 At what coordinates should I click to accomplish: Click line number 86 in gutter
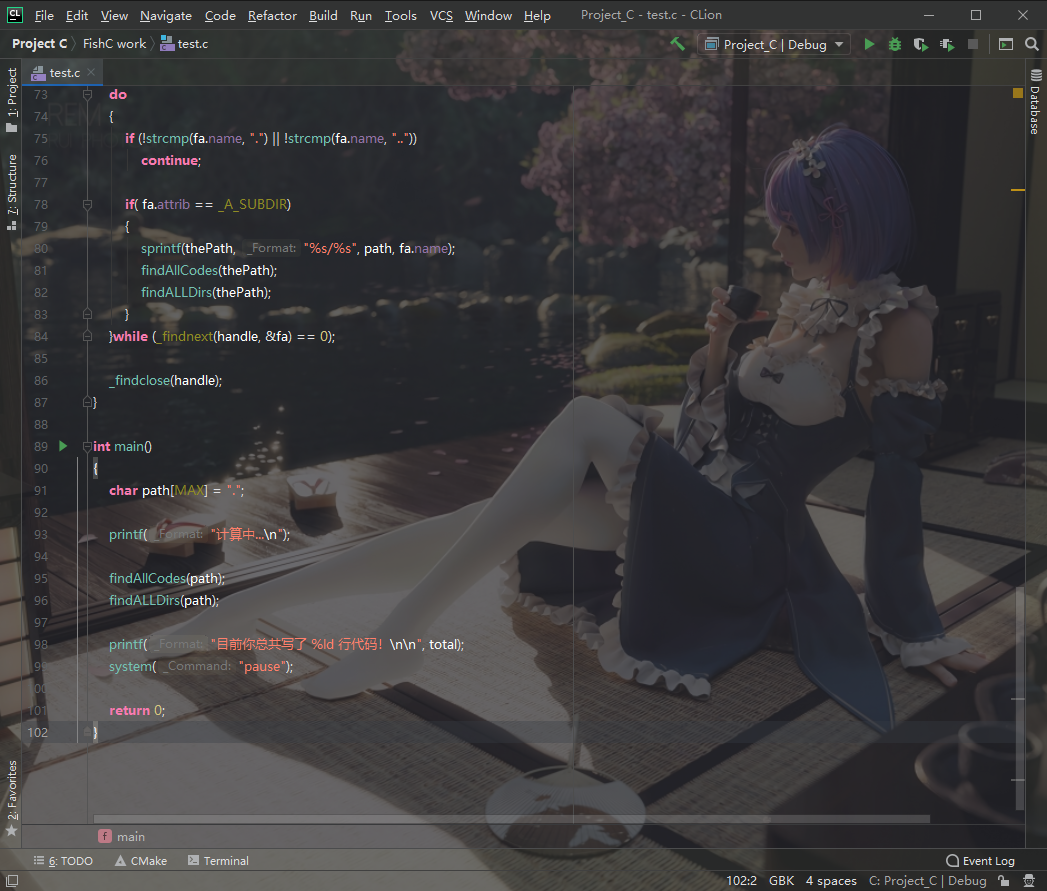(x=41, y=381)
